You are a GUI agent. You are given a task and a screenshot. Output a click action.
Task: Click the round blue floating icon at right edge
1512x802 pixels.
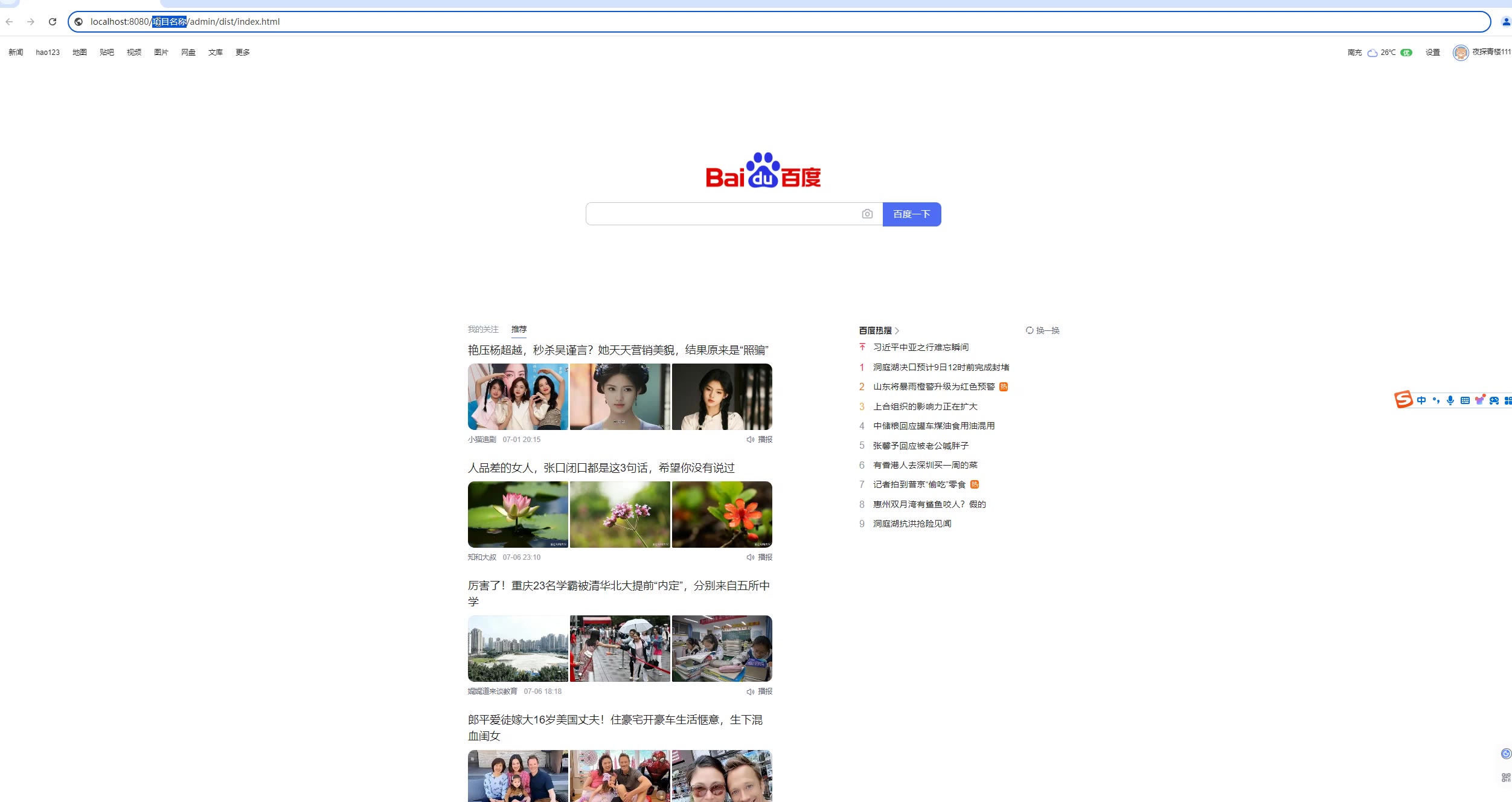click(x=1506, y=753)
